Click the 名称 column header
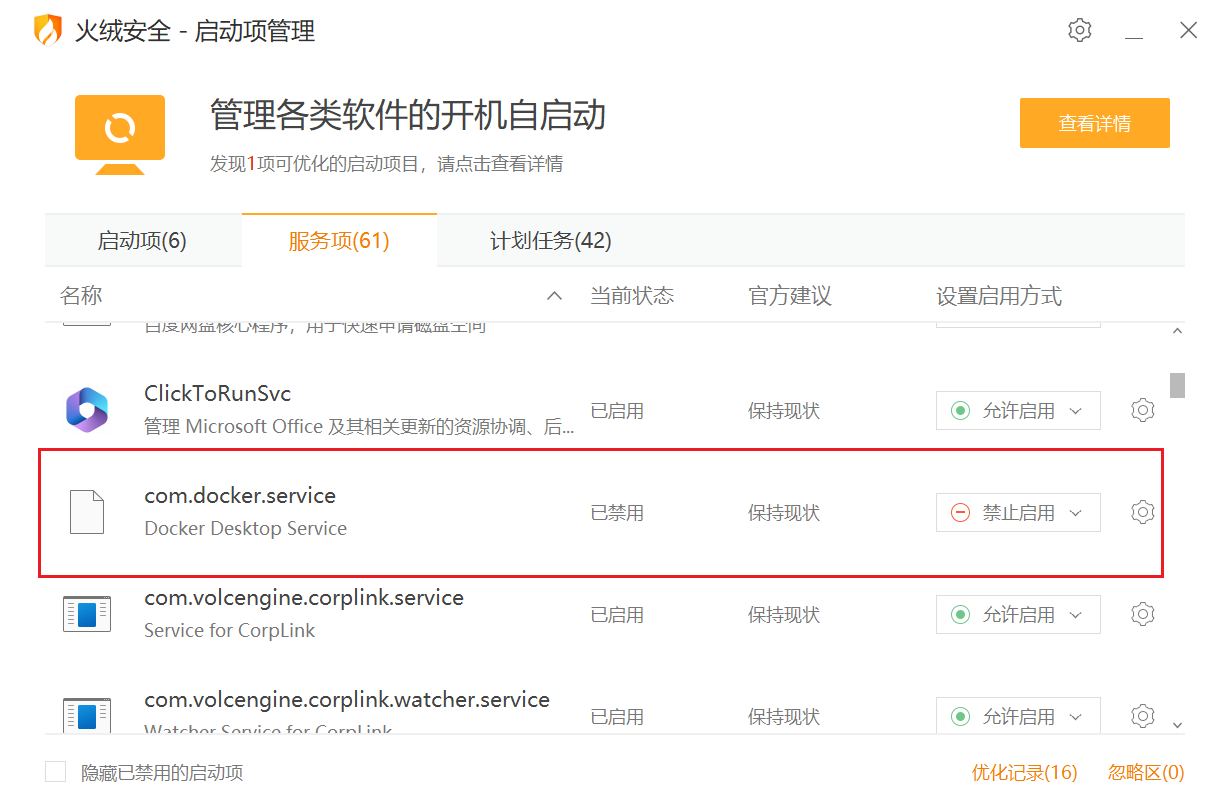1230x810 pixels. (81, 296)
